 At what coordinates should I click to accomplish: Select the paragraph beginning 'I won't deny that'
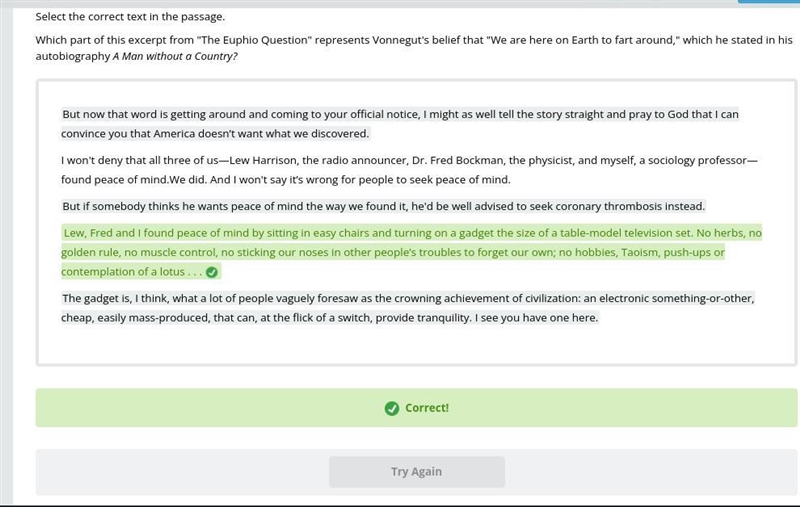409,170
